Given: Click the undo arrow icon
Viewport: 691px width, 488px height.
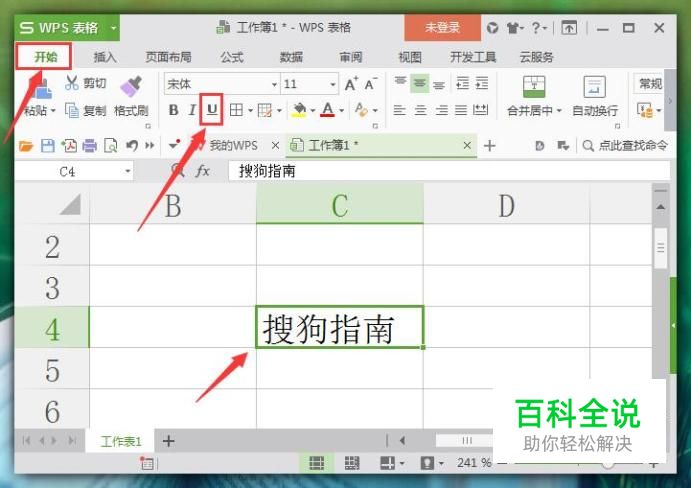Looking at the screenshot, I should click(132, 145).
